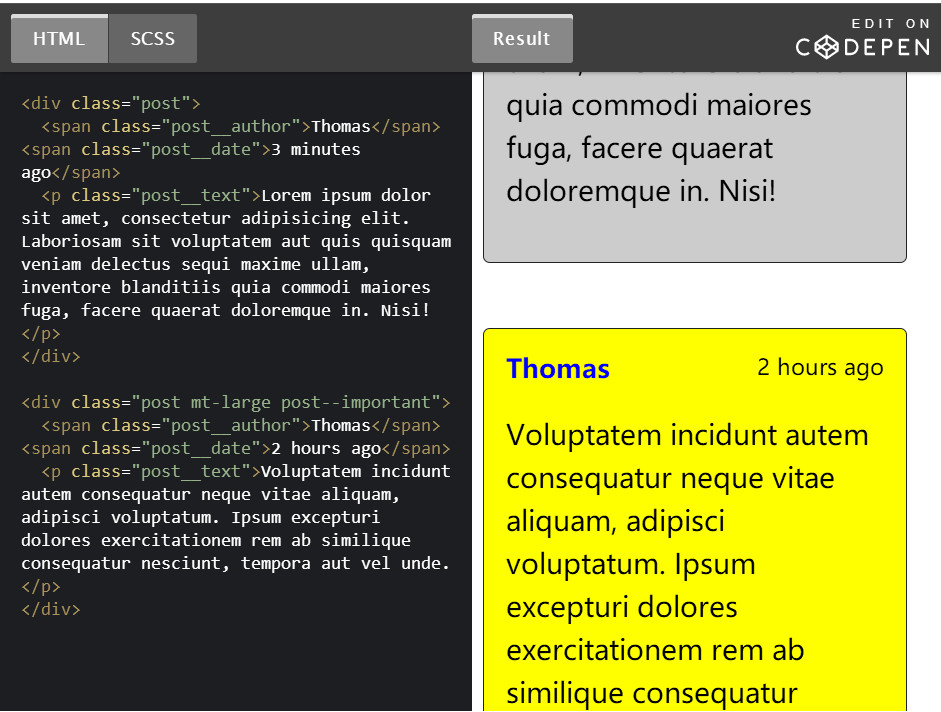The height and width of the screenshot is (712, 941).
Task: Click the "post mt-large post--important" code line
Action: tap(235, 402)
